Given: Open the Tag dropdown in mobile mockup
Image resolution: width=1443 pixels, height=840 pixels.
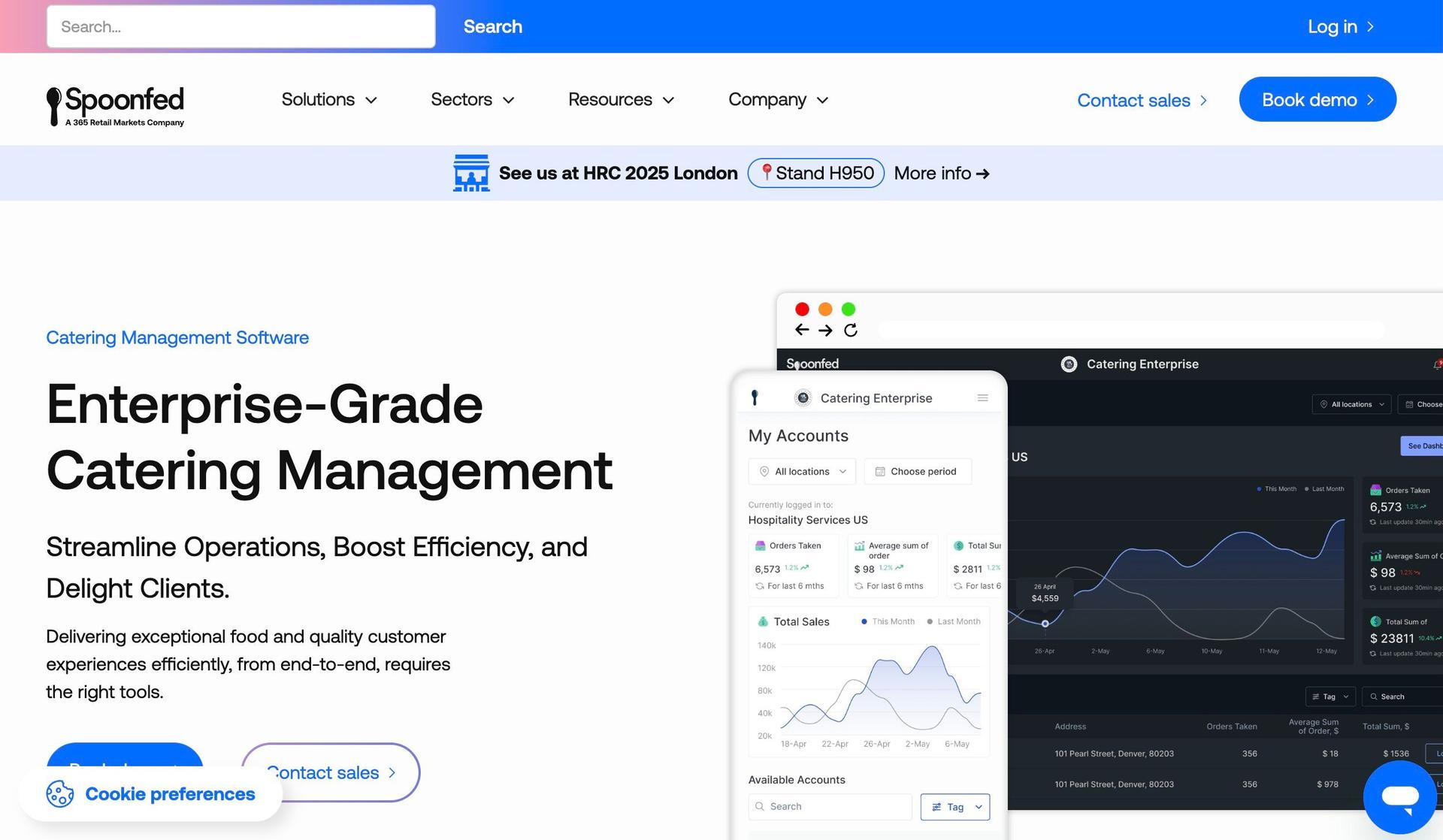Looking at the screenshot, I should (955, 807).
